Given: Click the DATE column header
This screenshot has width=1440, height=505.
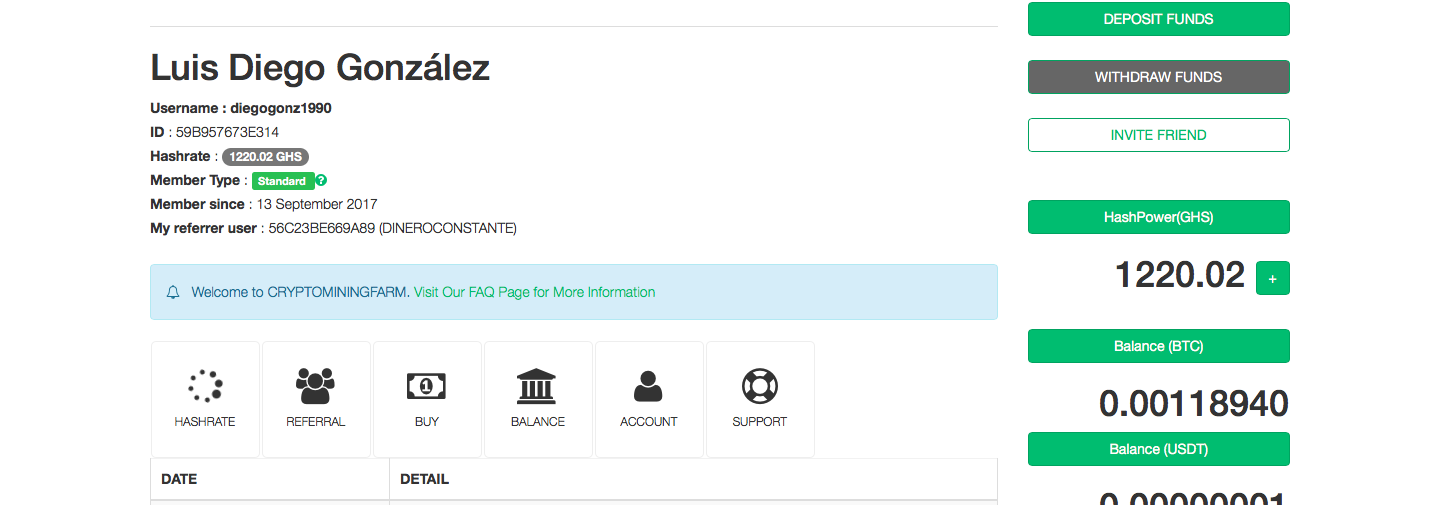Looking at the screenshot, I should click(179, 479).
